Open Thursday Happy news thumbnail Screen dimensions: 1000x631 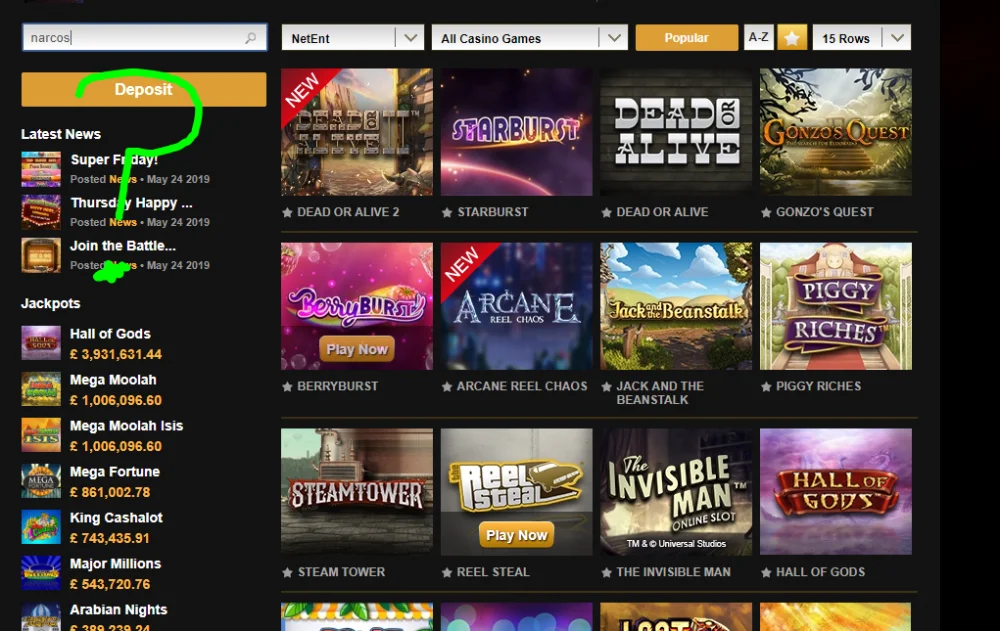click(x=41, y=212)
